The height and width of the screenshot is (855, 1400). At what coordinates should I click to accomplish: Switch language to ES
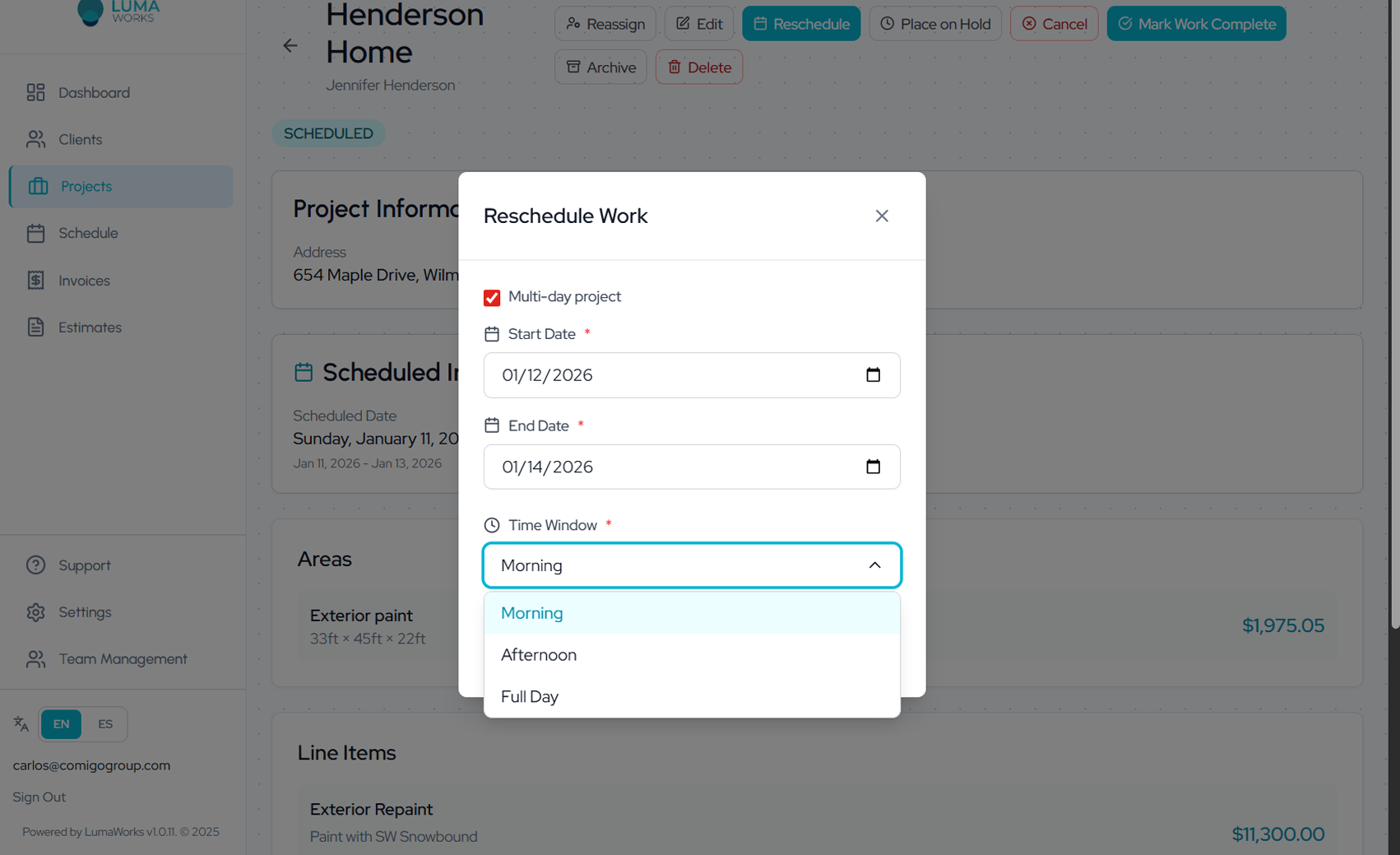pos(105,724)
